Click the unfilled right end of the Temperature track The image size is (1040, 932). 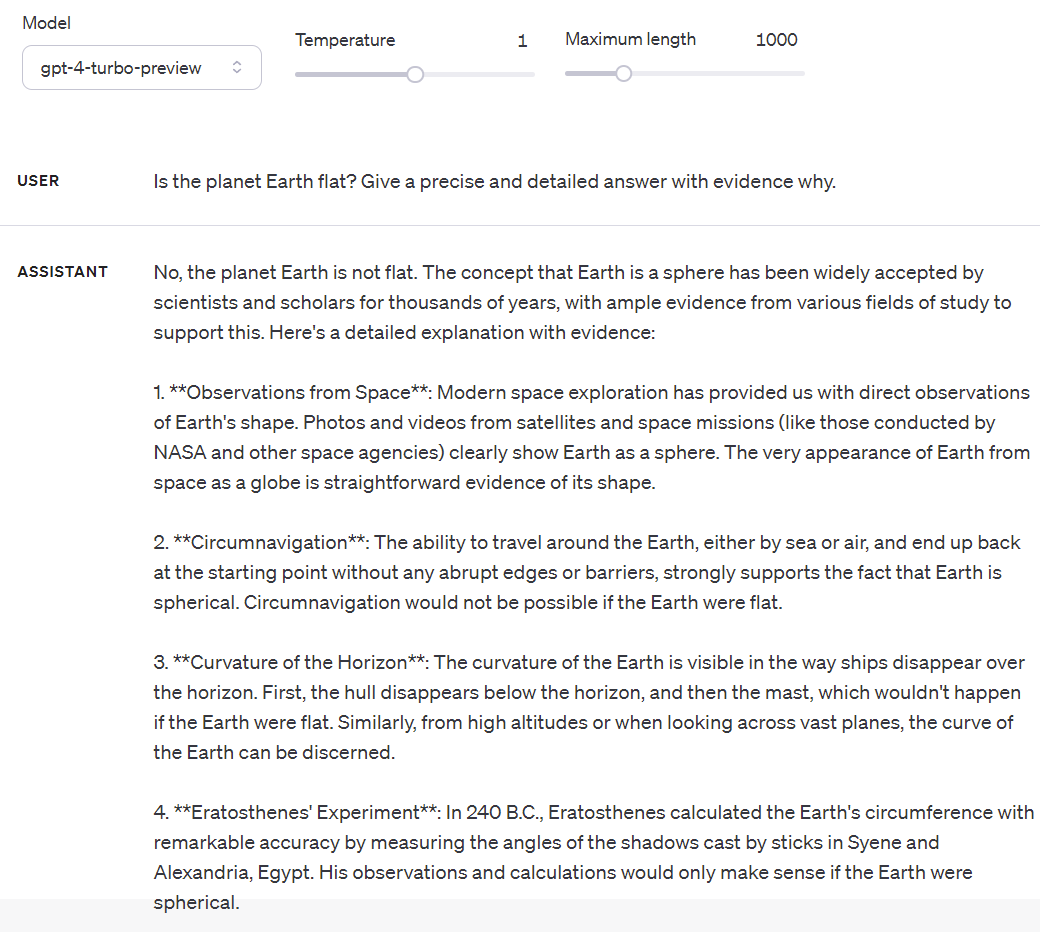click(500, 74)
